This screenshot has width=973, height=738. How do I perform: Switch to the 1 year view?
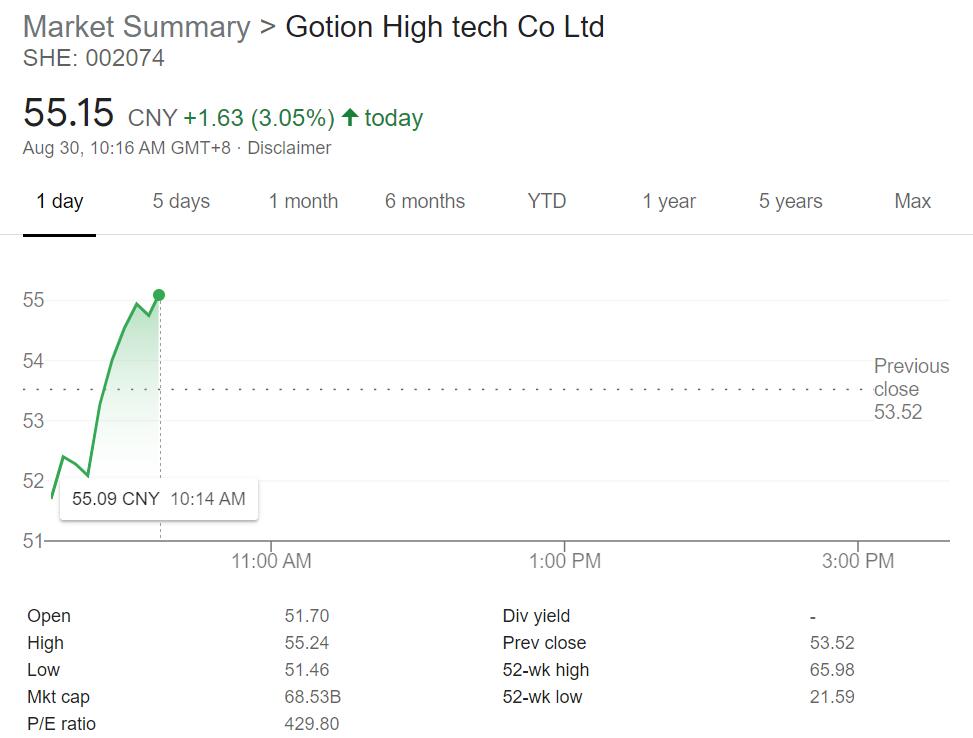click(668, 201)
